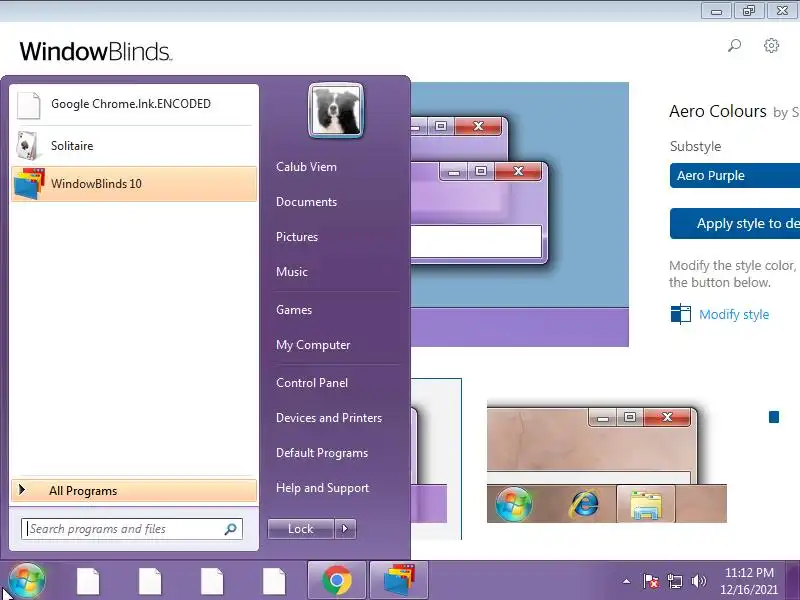This screenshot has height=600, width=800.
Task: Open WindowBlinds settings gear icon
Action: pos(771,45)
